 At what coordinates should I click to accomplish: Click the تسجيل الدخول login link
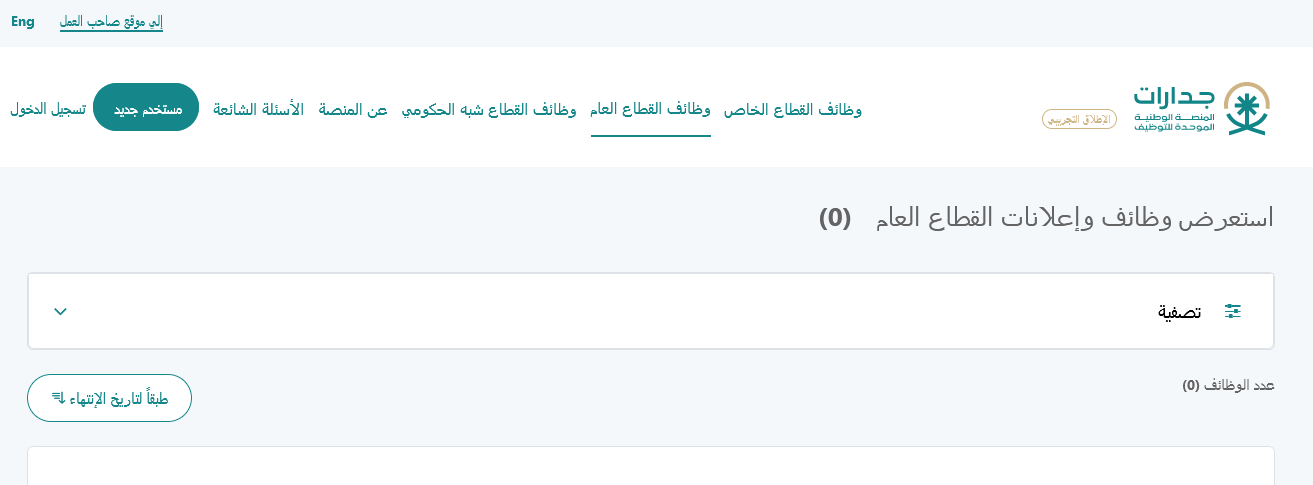(48, 109)
